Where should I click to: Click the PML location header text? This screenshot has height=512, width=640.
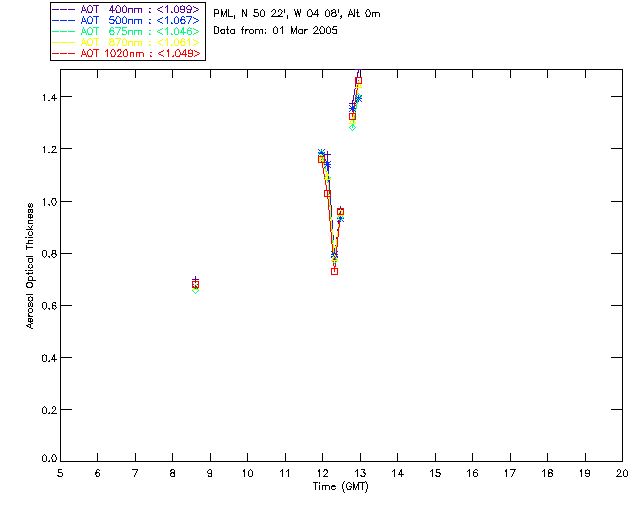[x=297, y=13]
